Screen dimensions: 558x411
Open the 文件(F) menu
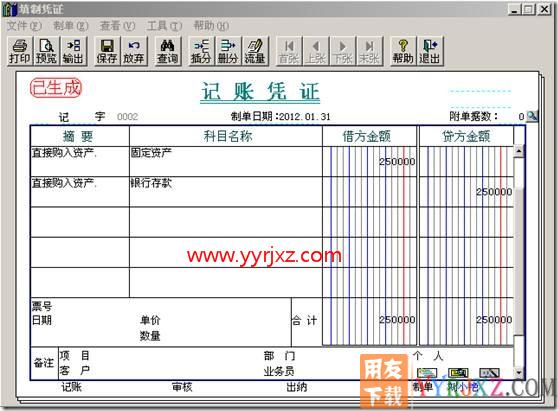click(x=24, y=26)
